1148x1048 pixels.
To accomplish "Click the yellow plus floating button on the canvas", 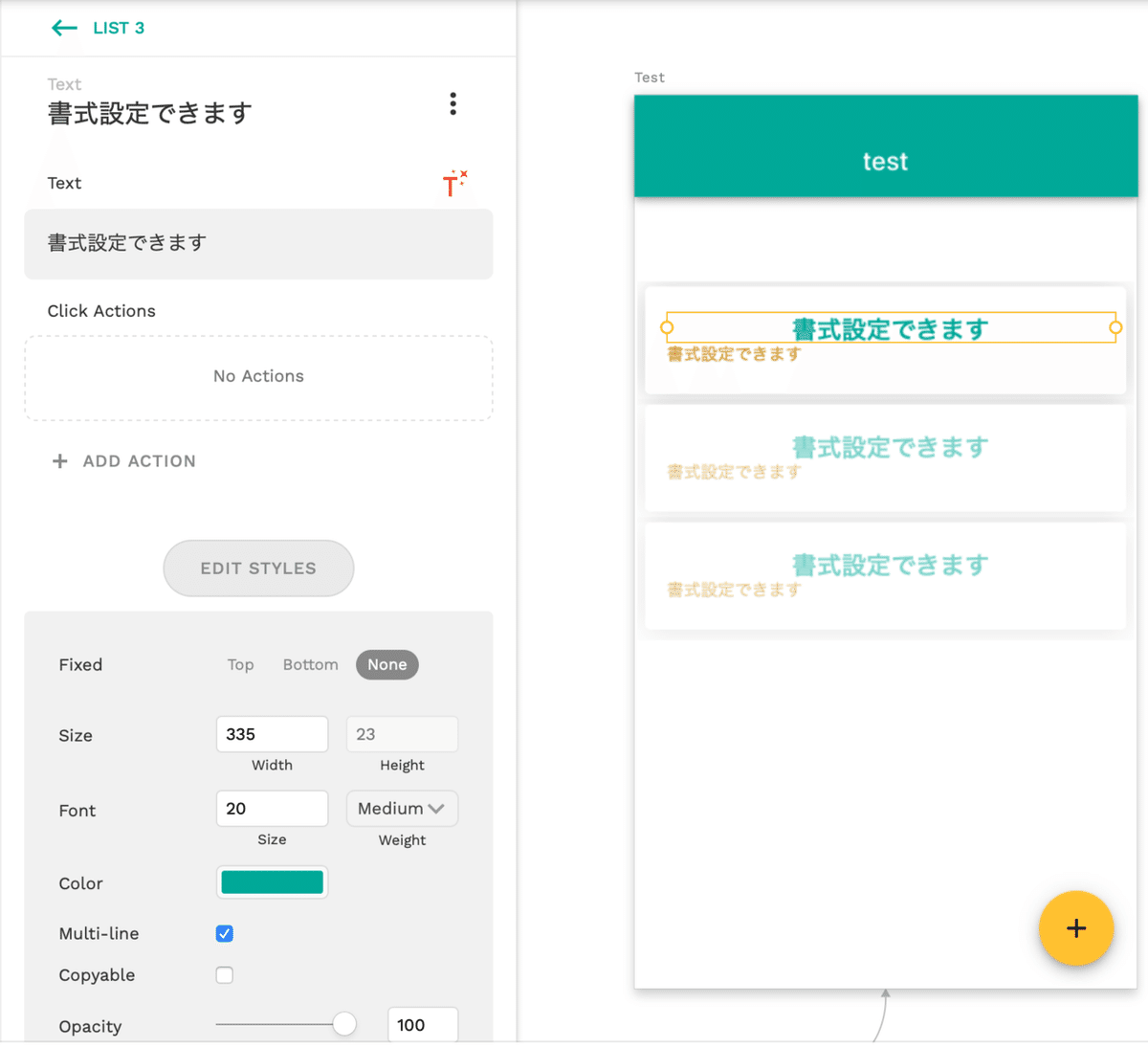I will tap(1076, 928).
